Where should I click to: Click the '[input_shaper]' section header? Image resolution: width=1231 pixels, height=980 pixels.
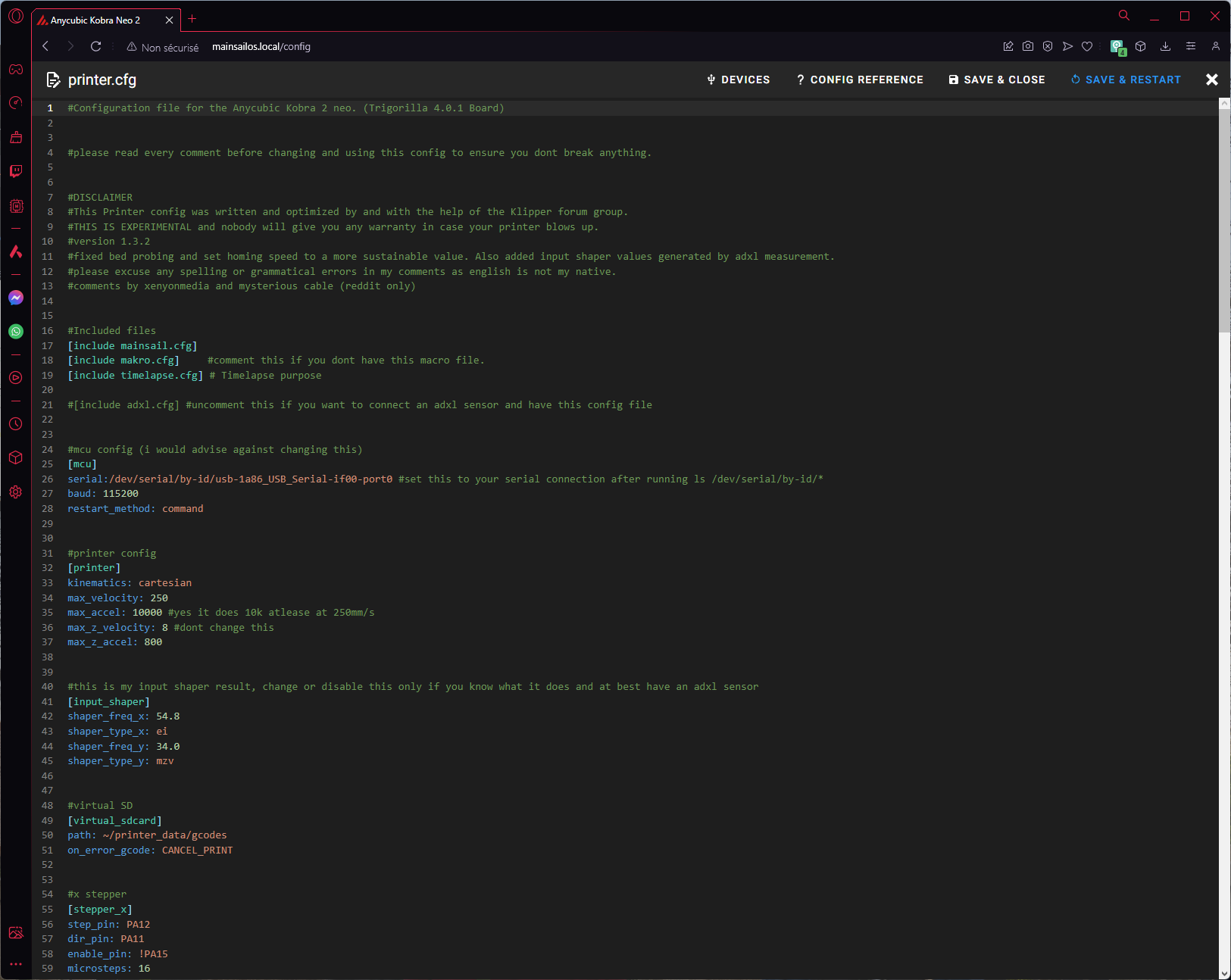(109, 702)
